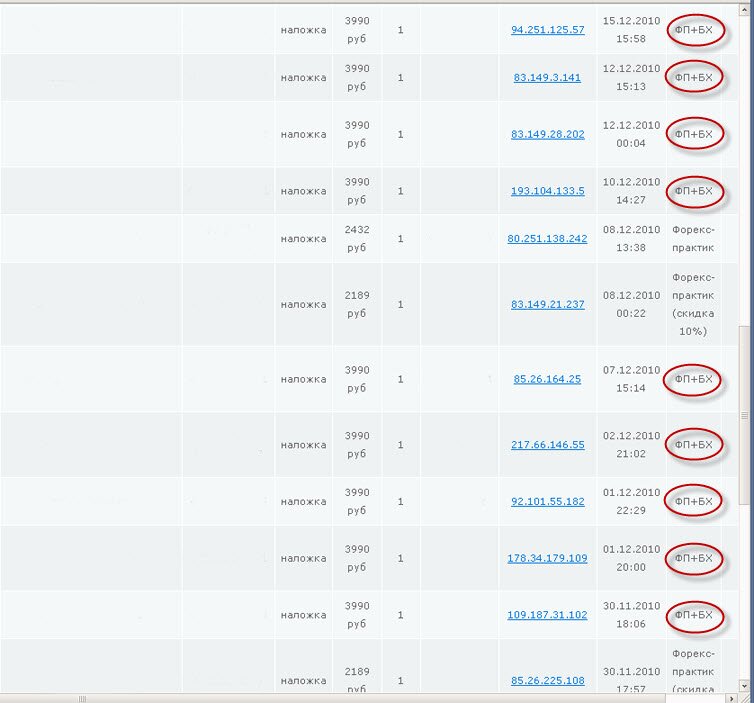Follow the 193.104.133.5 link
The image size is (754, 703).
click(x=547, y=191)
